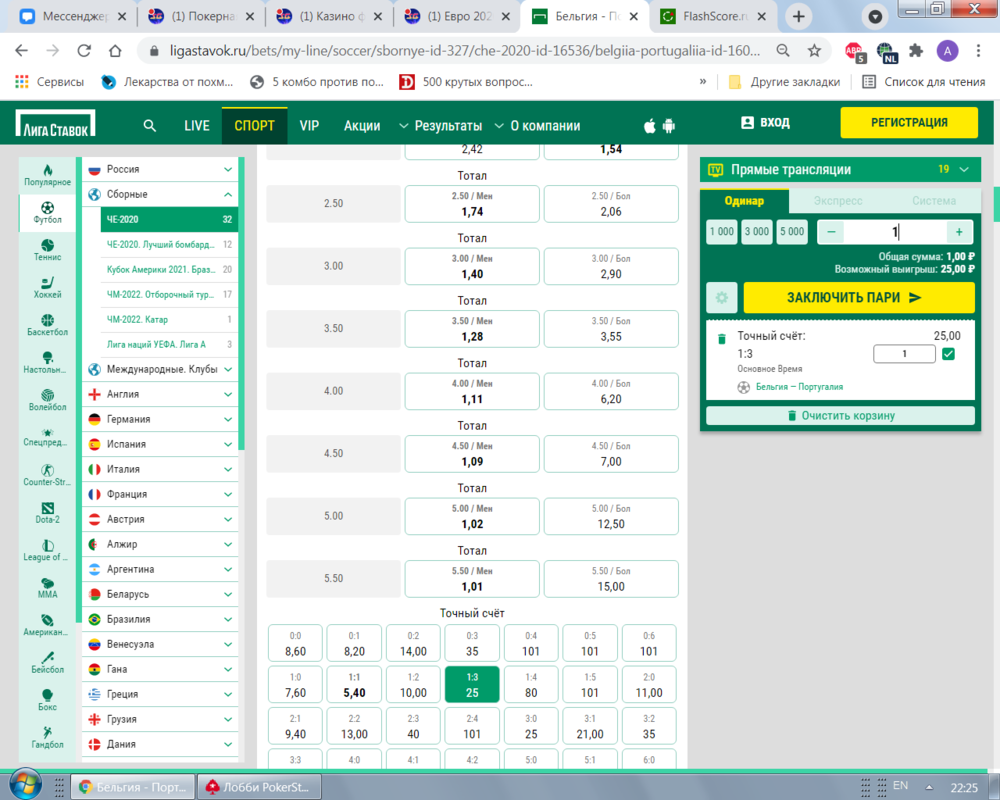Click the stake amount input field

click(x=895, y=232)
